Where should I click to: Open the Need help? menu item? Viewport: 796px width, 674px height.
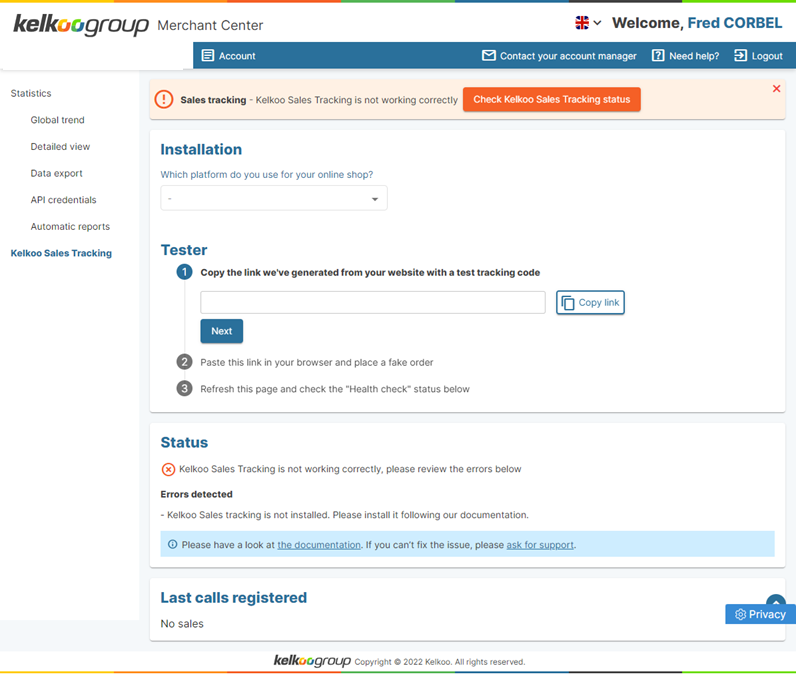pyautogui.click(x=685, y=56)
